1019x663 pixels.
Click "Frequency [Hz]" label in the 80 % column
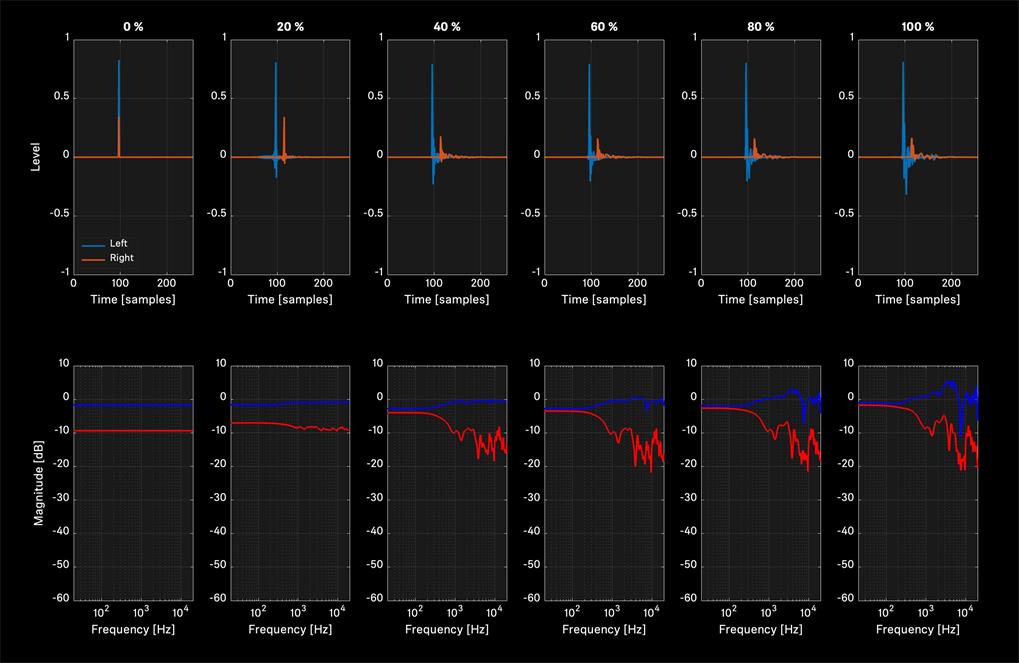760,630
